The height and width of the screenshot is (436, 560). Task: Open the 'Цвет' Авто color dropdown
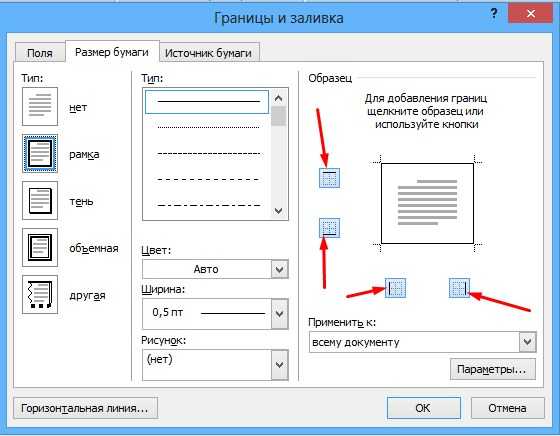pos(279,269)
